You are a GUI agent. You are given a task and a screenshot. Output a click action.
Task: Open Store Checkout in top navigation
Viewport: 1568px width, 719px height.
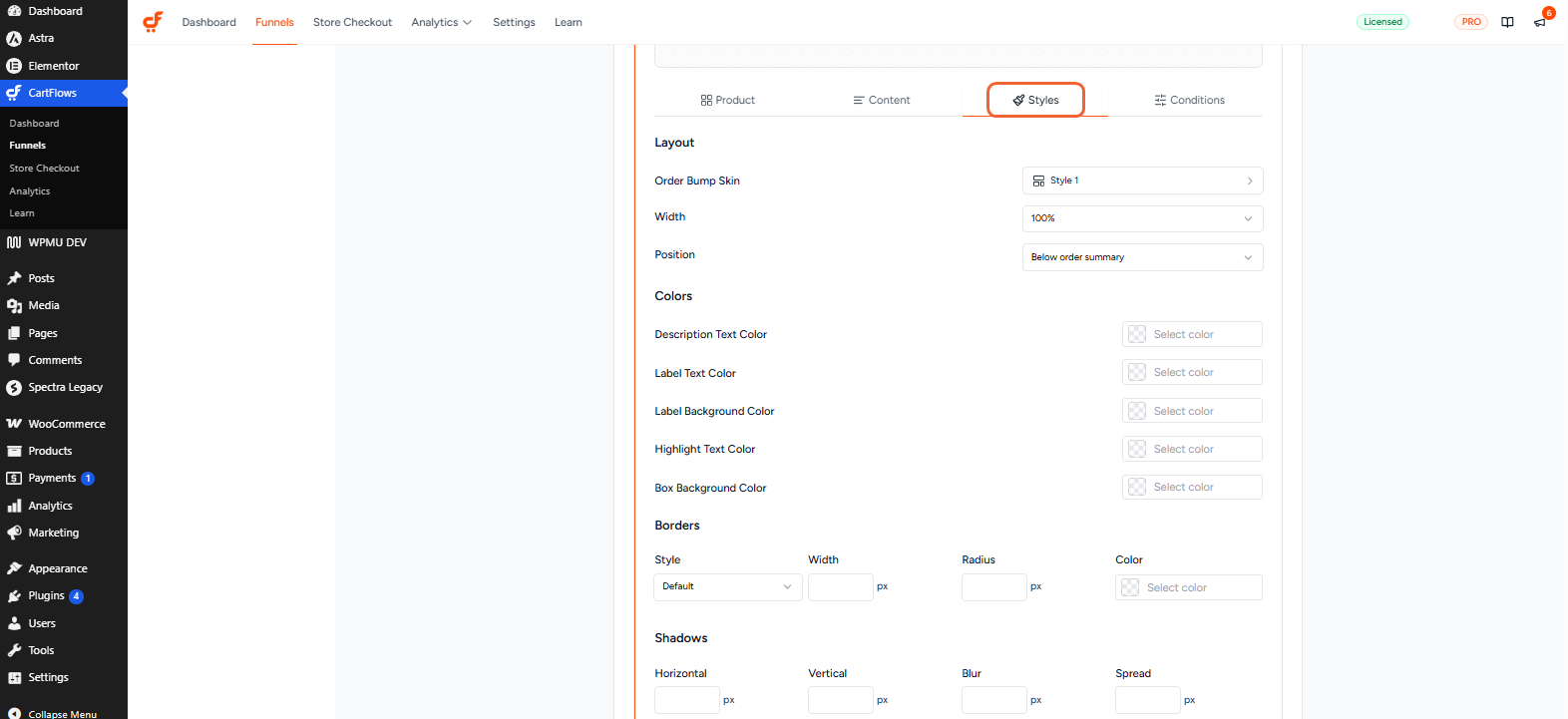click(352, 22)
